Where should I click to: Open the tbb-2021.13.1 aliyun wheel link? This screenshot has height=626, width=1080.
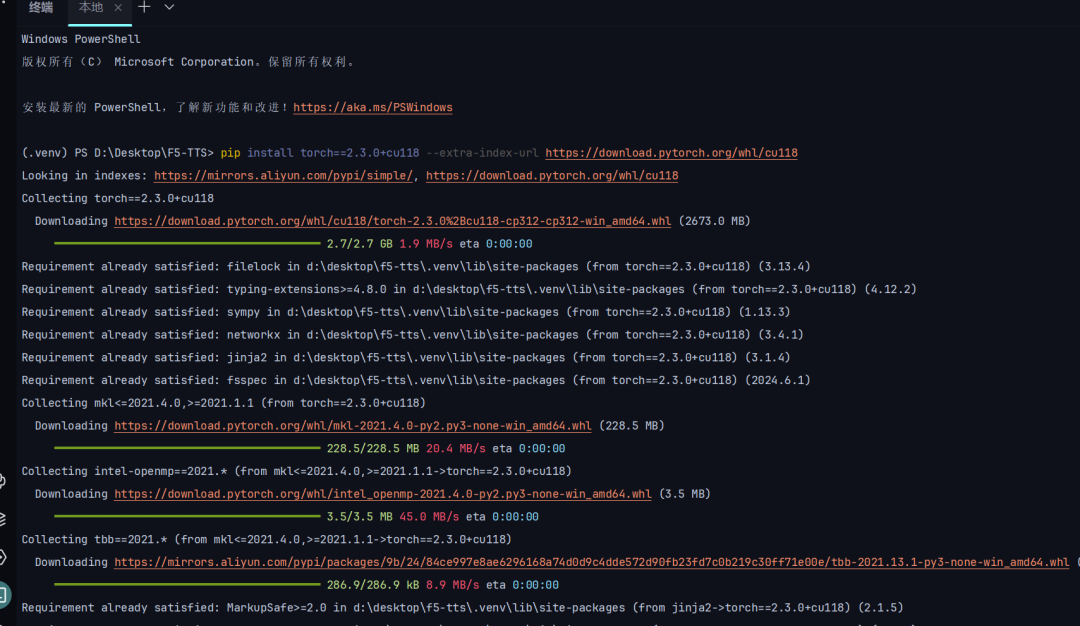592,562
